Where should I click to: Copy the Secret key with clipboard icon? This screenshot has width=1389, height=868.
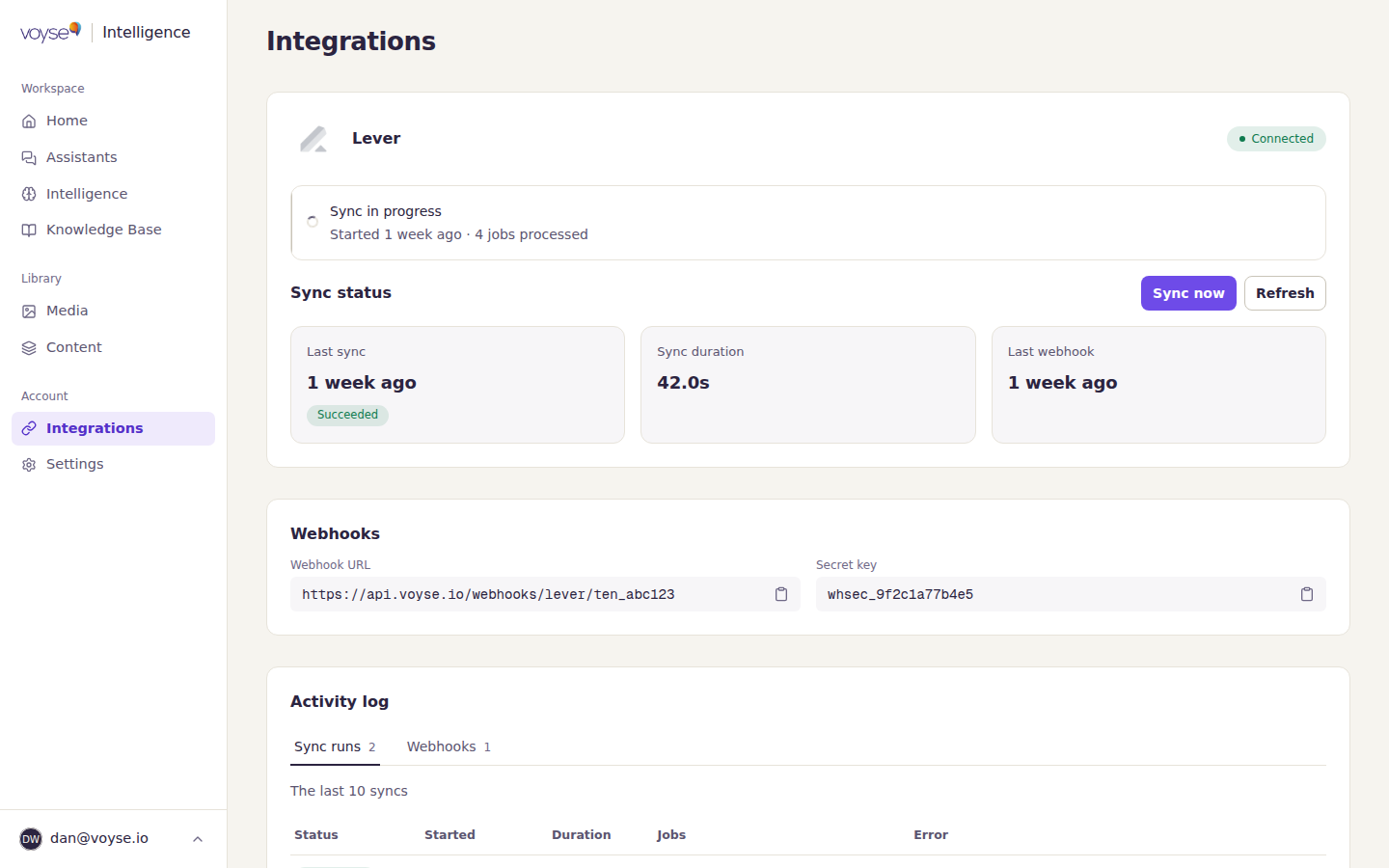point(1307,594)
